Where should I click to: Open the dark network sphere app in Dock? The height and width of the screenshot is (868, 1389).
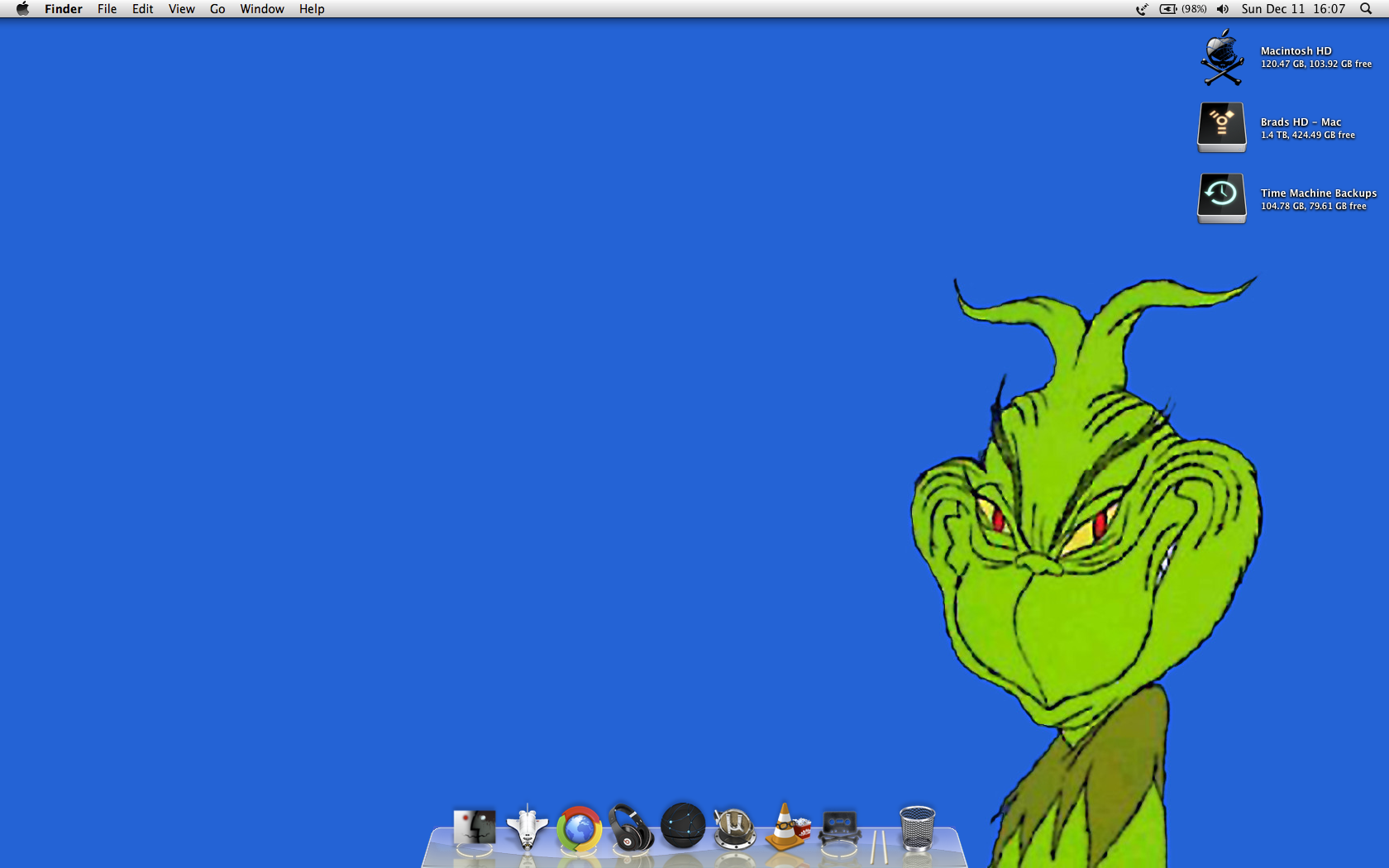[x=683, y=825]
